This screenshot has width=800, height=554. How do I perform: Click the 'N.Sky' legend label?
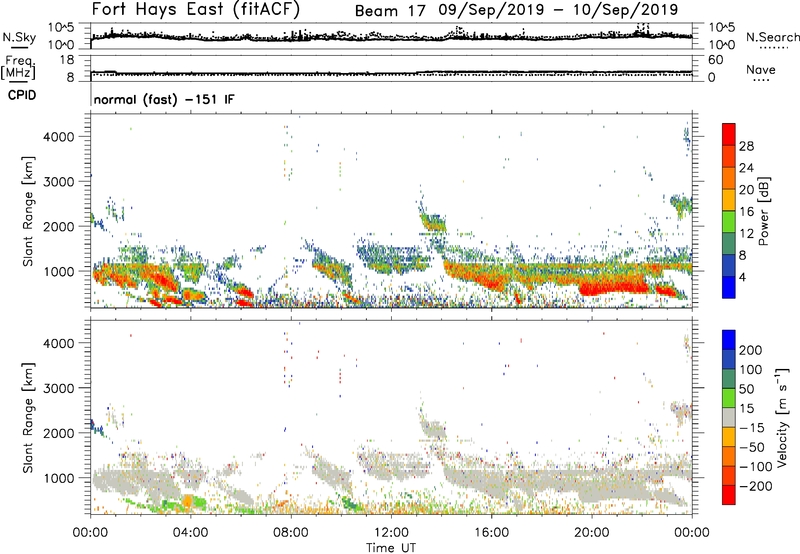tap(19, 37)
